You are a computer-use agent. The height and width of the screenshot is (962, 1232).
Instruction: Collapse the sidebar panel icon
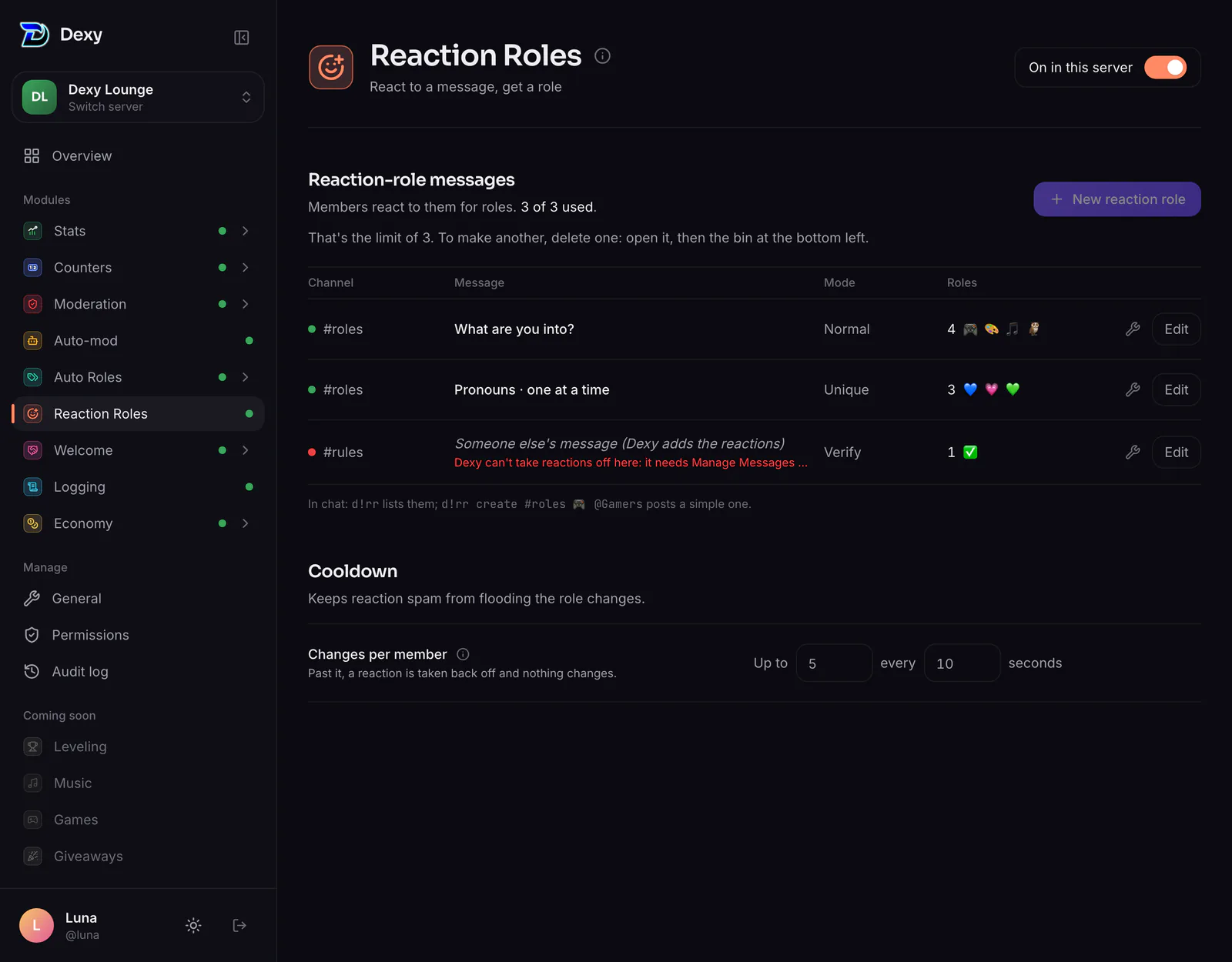[241, 38]
